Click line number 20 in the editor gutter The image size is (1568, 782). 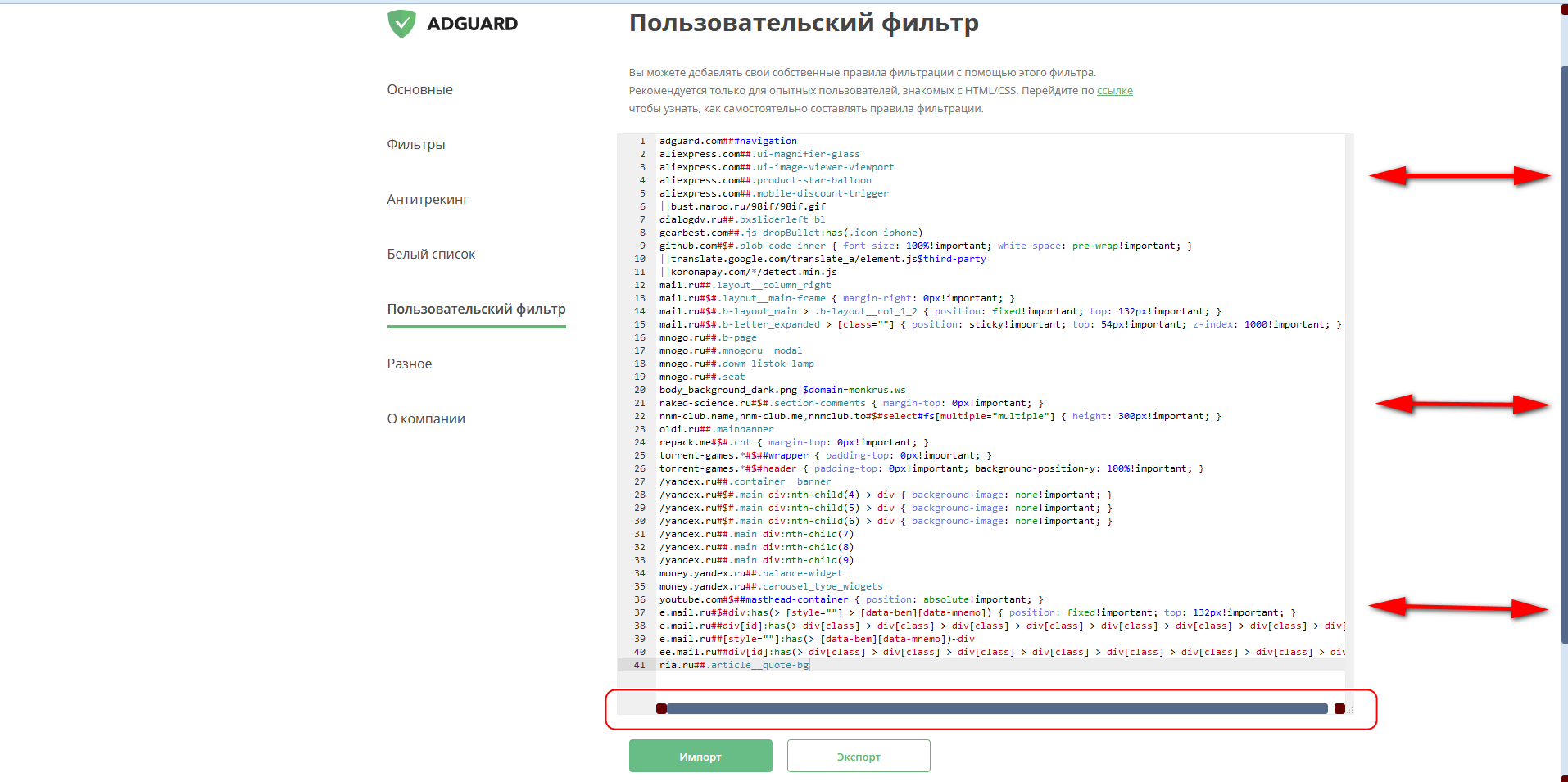point(640,390)
